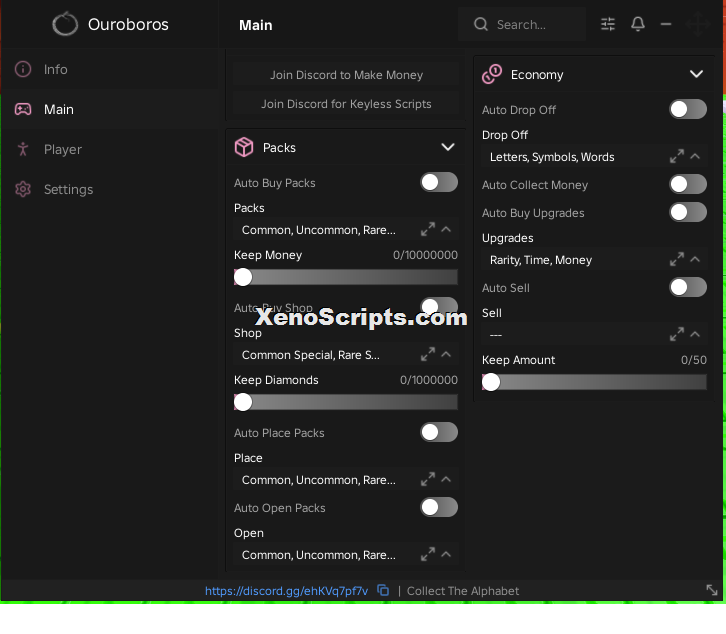Collapse the Packs section chevron
Viewport: 726px width, 634px height.
(448, 147)
